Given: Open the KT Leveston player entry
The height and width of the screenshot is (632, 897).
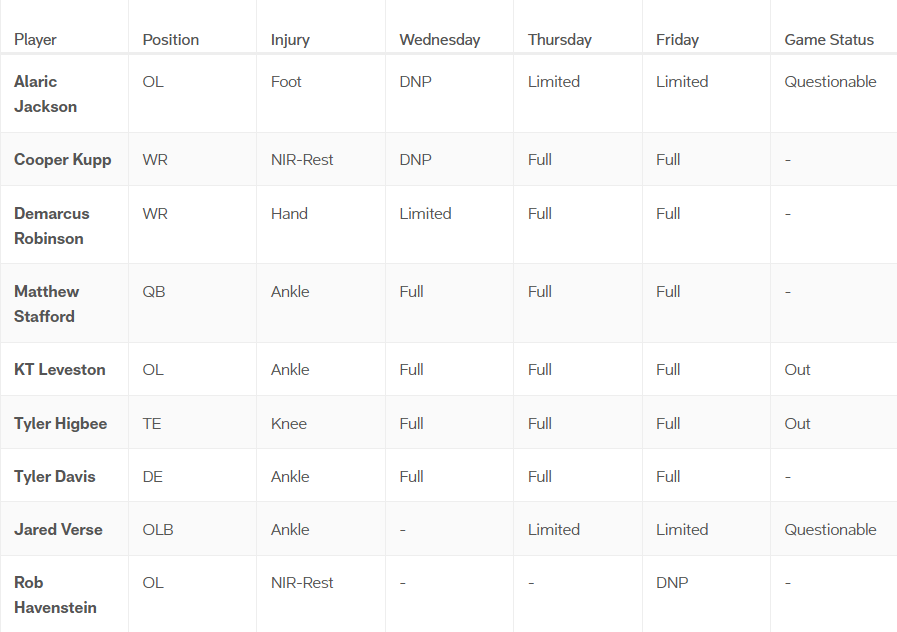Looking at the screenshot, I should coord(59,370).
